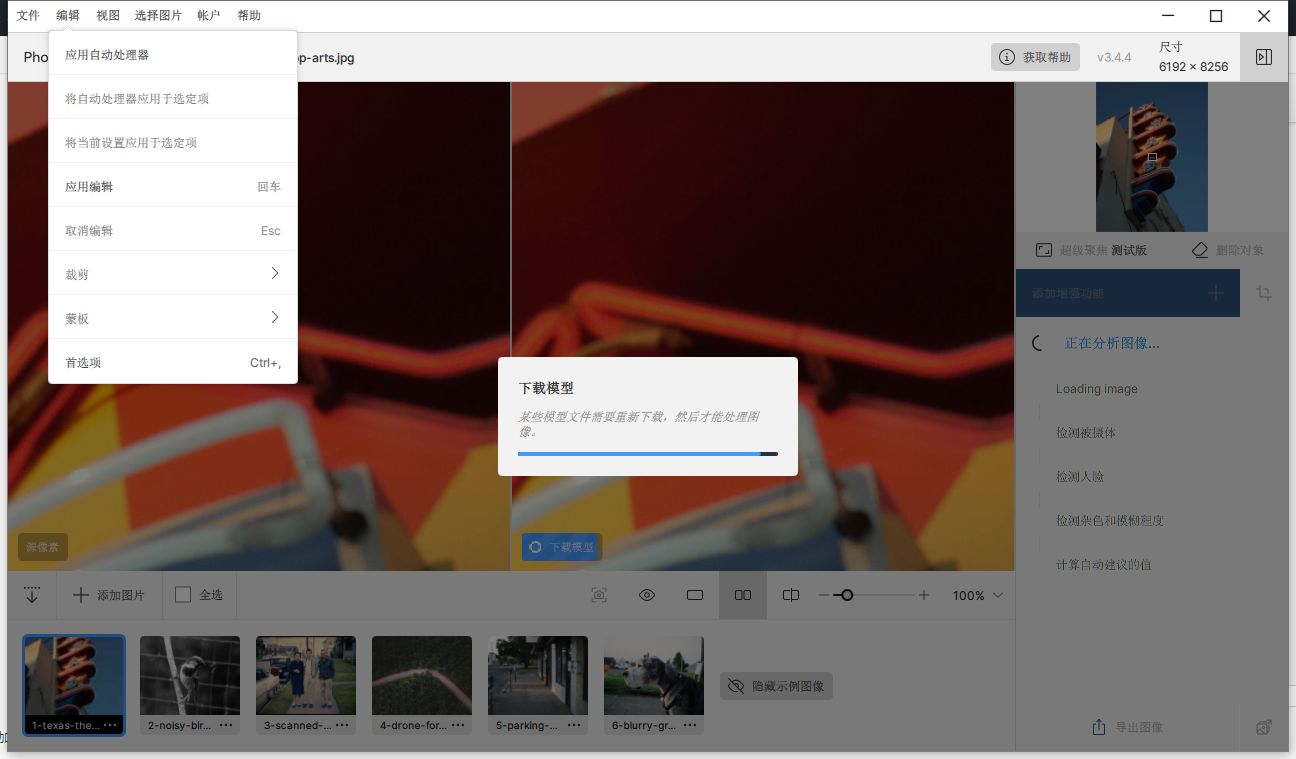Open the 100% zoom level dropdown

click(978, 595)
